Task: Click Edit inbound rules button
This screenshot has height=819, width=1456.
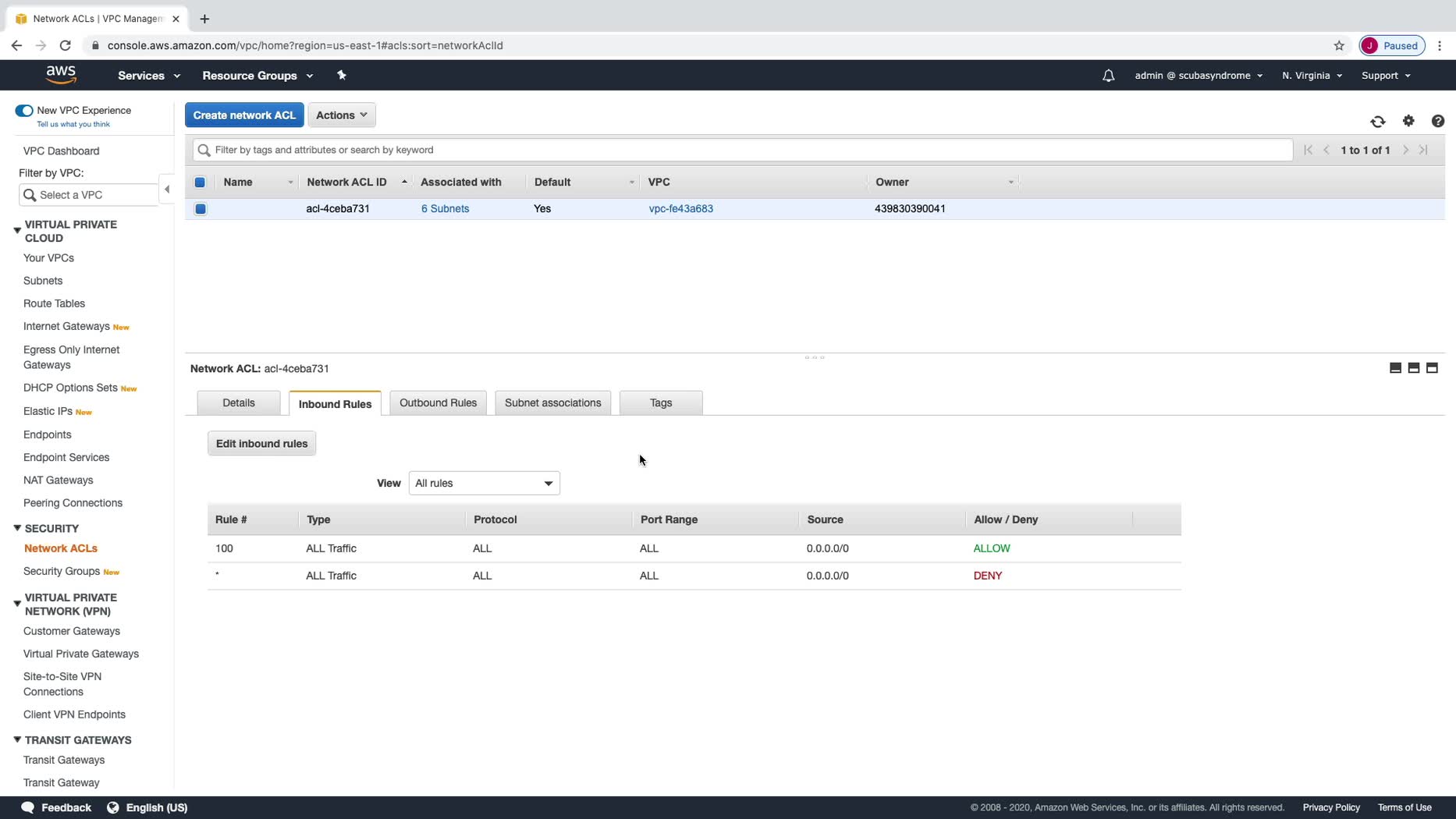Action: (x=261, y=444)
